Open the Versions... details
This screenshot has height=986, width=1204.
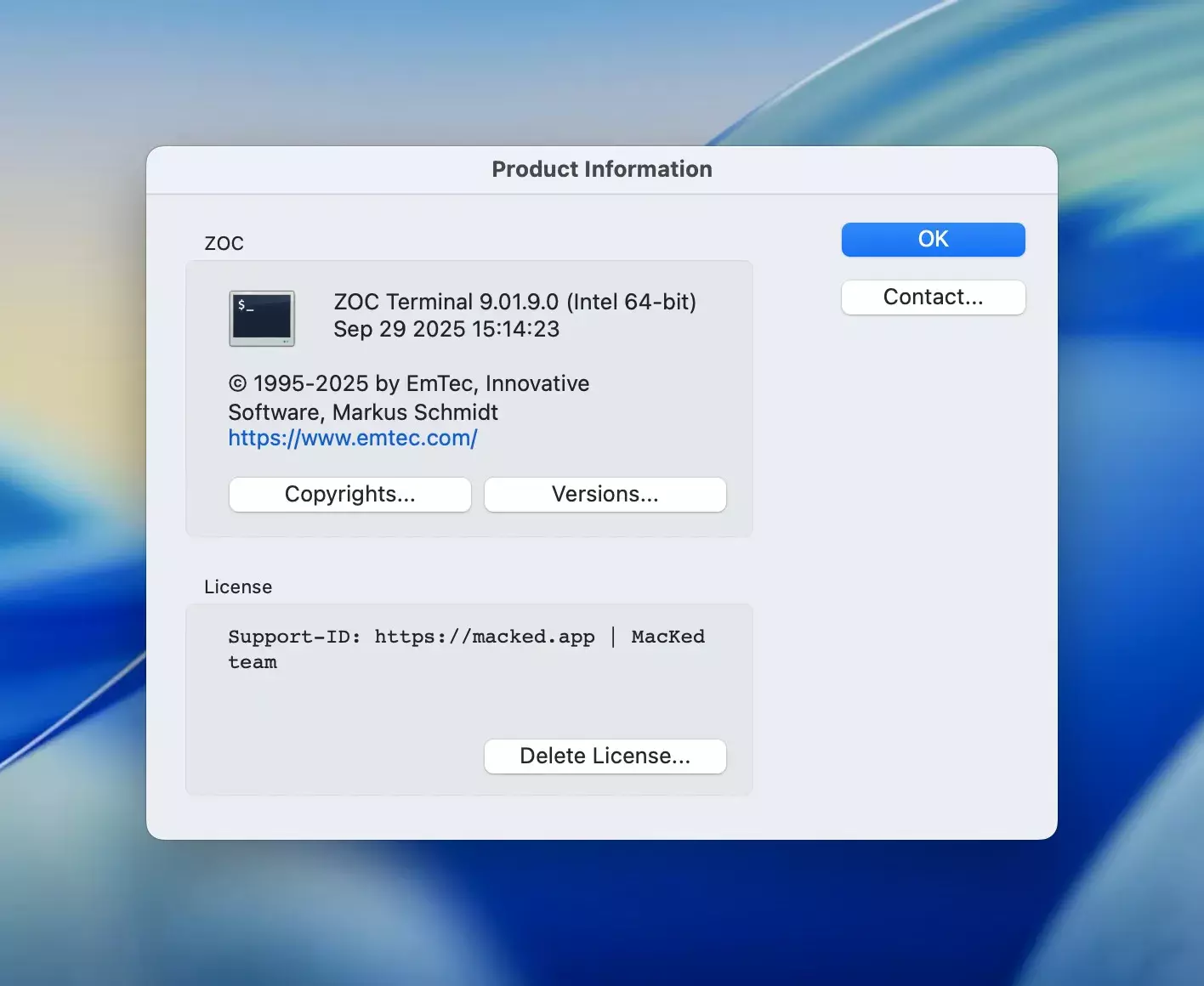(605, 495)
